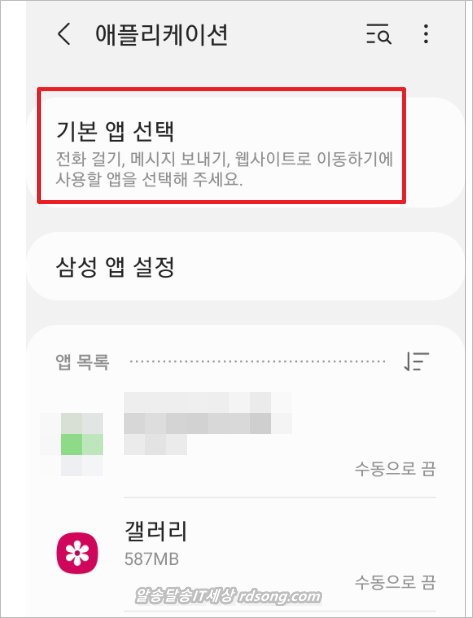Screen dimensions: 473x618
Task: Tap the 587MB size text under 갤러리
Action: point(152,559)
